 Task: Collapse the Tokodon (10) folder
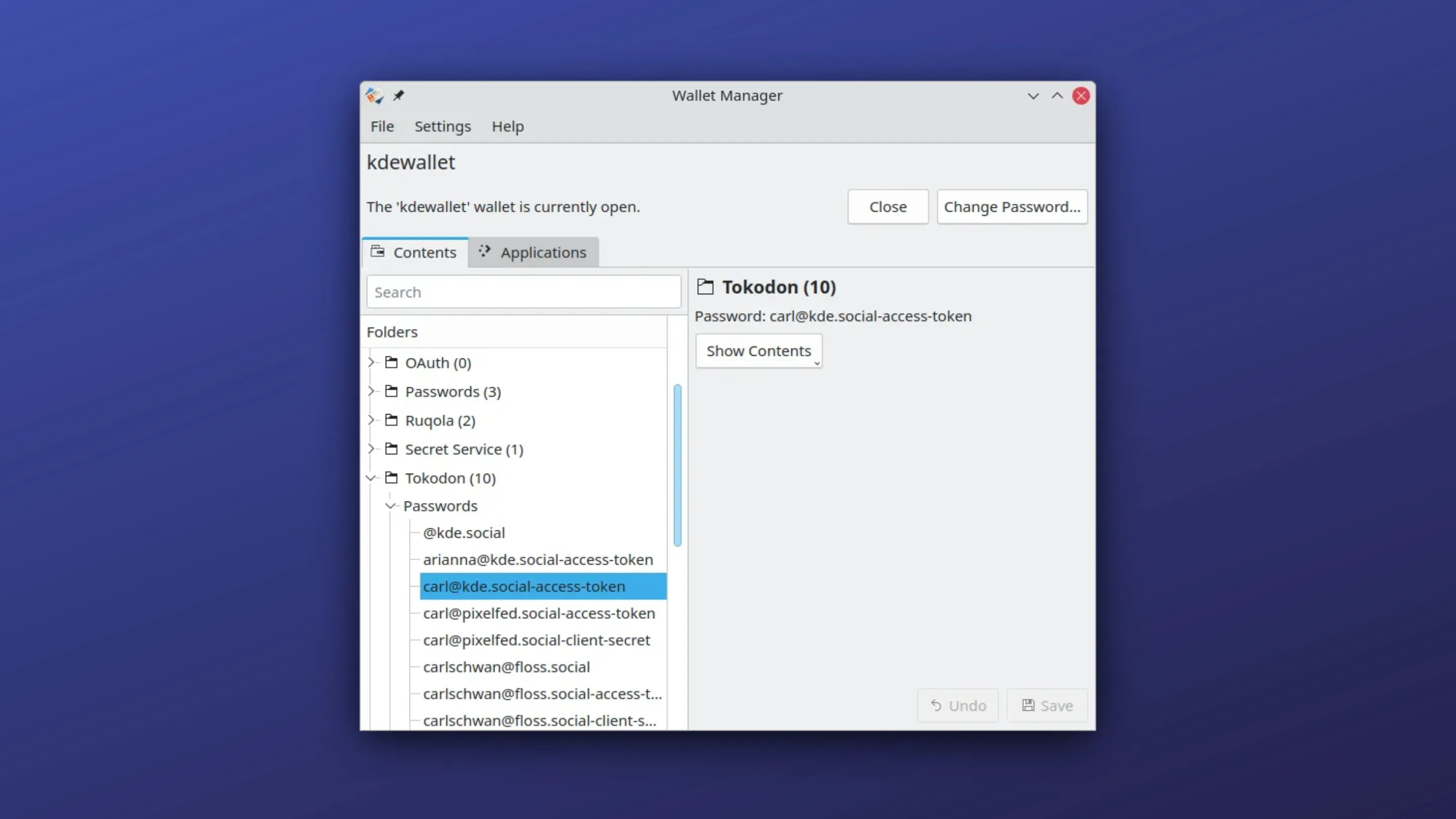pyautogui.click(x=371, y=478)
